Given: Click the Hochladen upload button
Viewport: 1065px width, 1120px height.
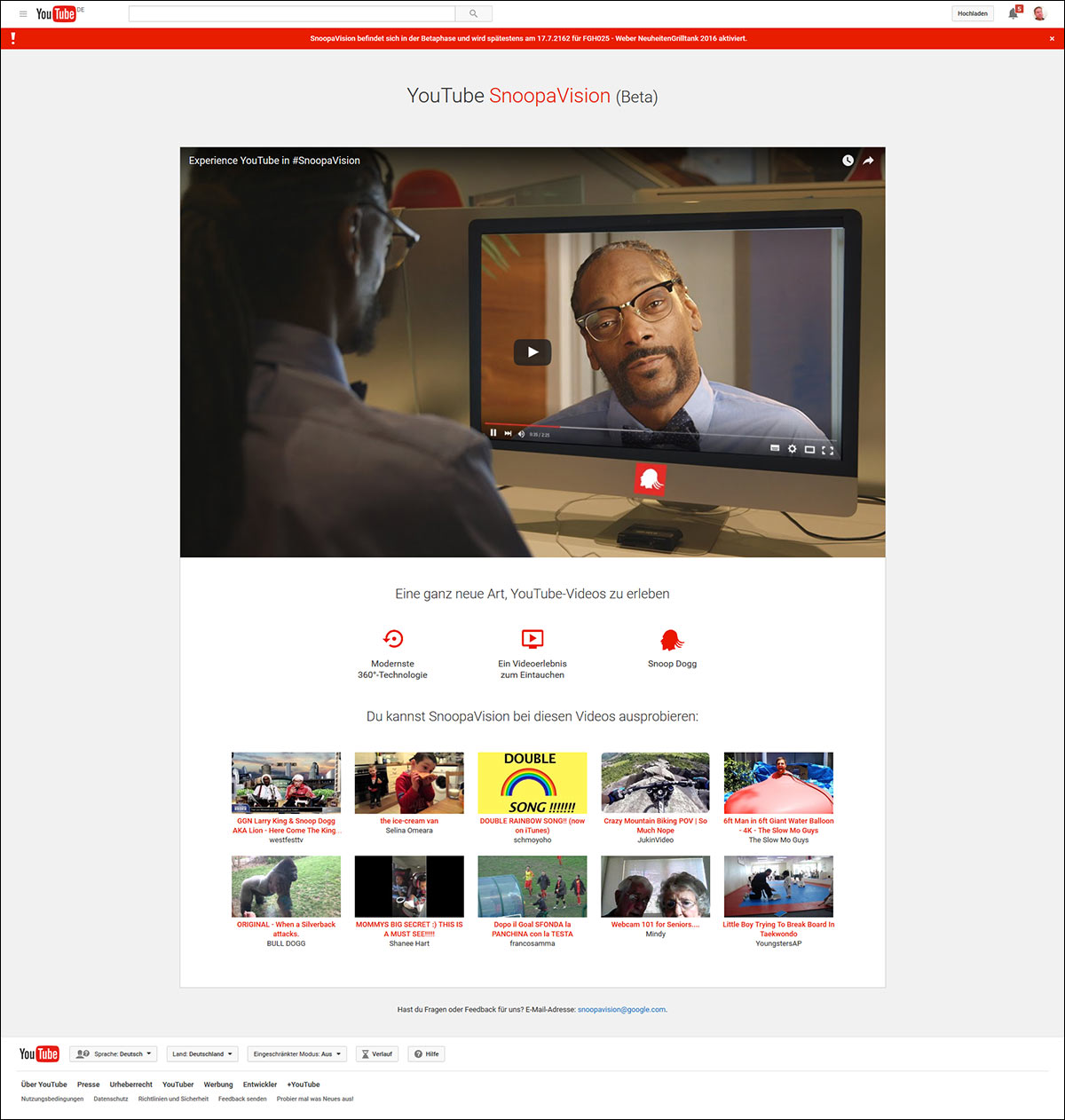Looking at the screenshot, I should (x=973, y=13).
